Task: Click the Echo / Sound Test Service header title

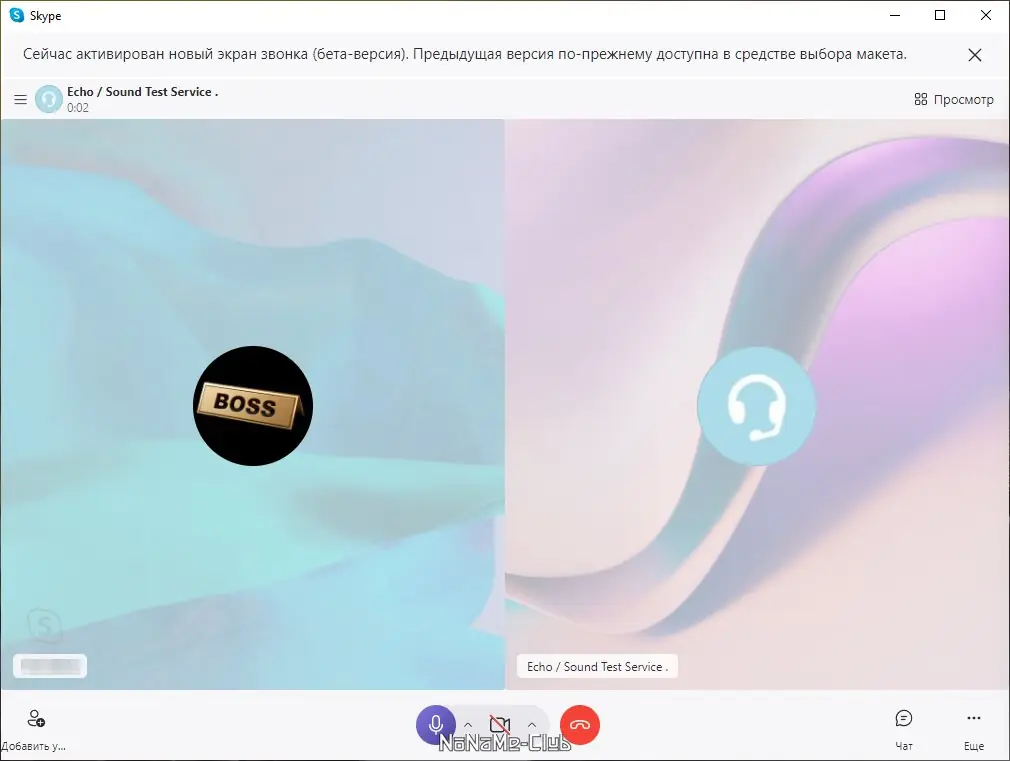Action: 142,92
